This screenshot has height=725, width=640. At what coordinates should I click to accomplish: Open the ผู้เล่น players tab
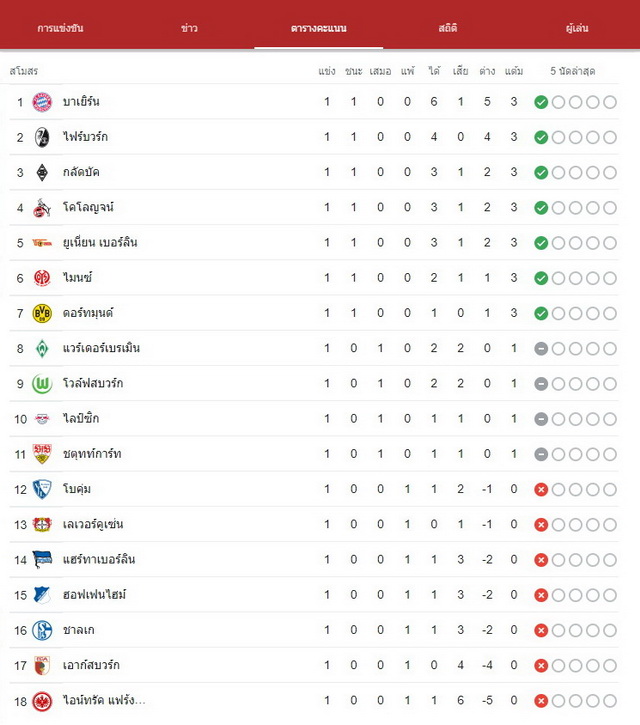point(577,28)
